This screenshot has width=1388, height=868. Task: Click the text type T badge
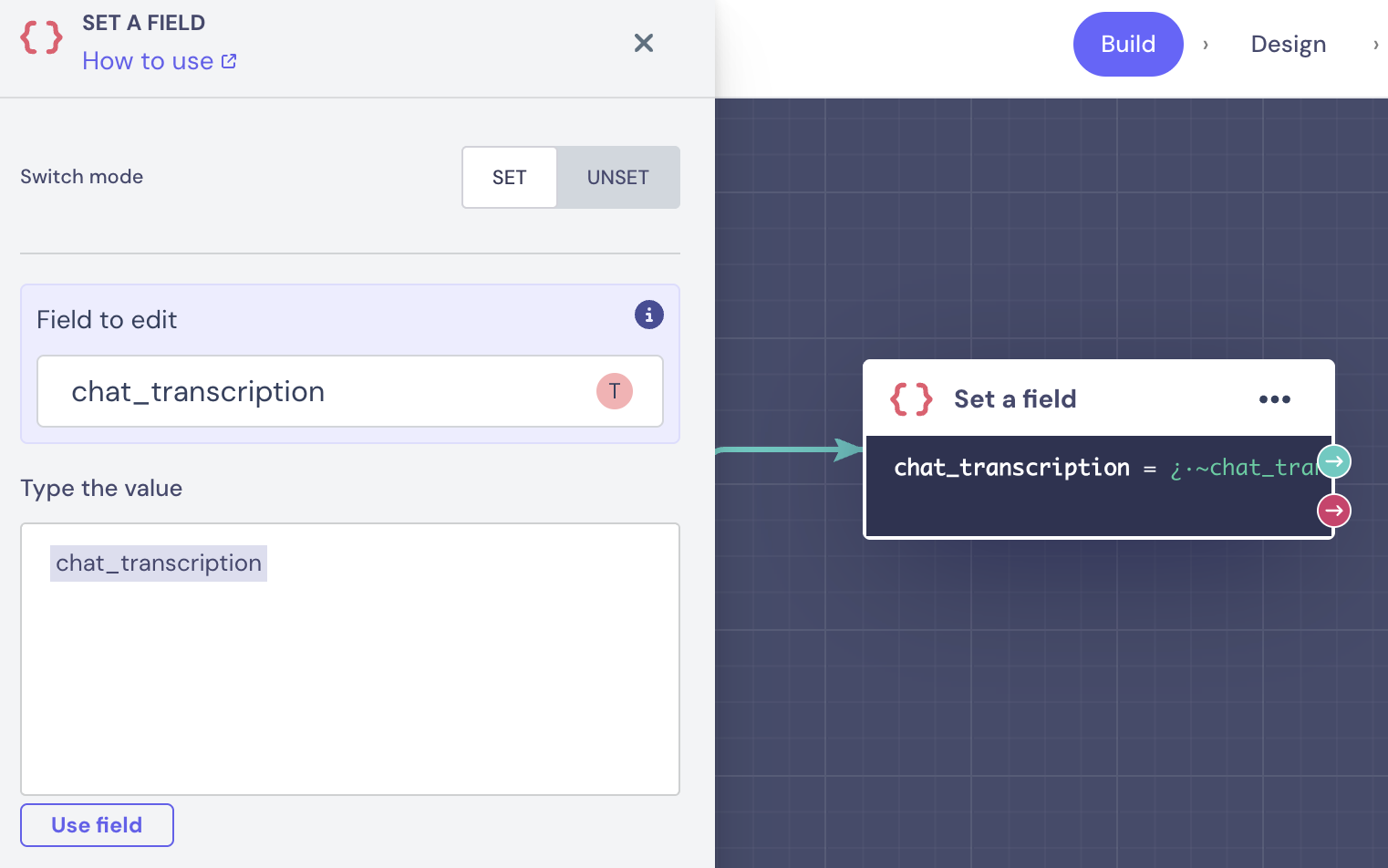click(x=614, y=391)
